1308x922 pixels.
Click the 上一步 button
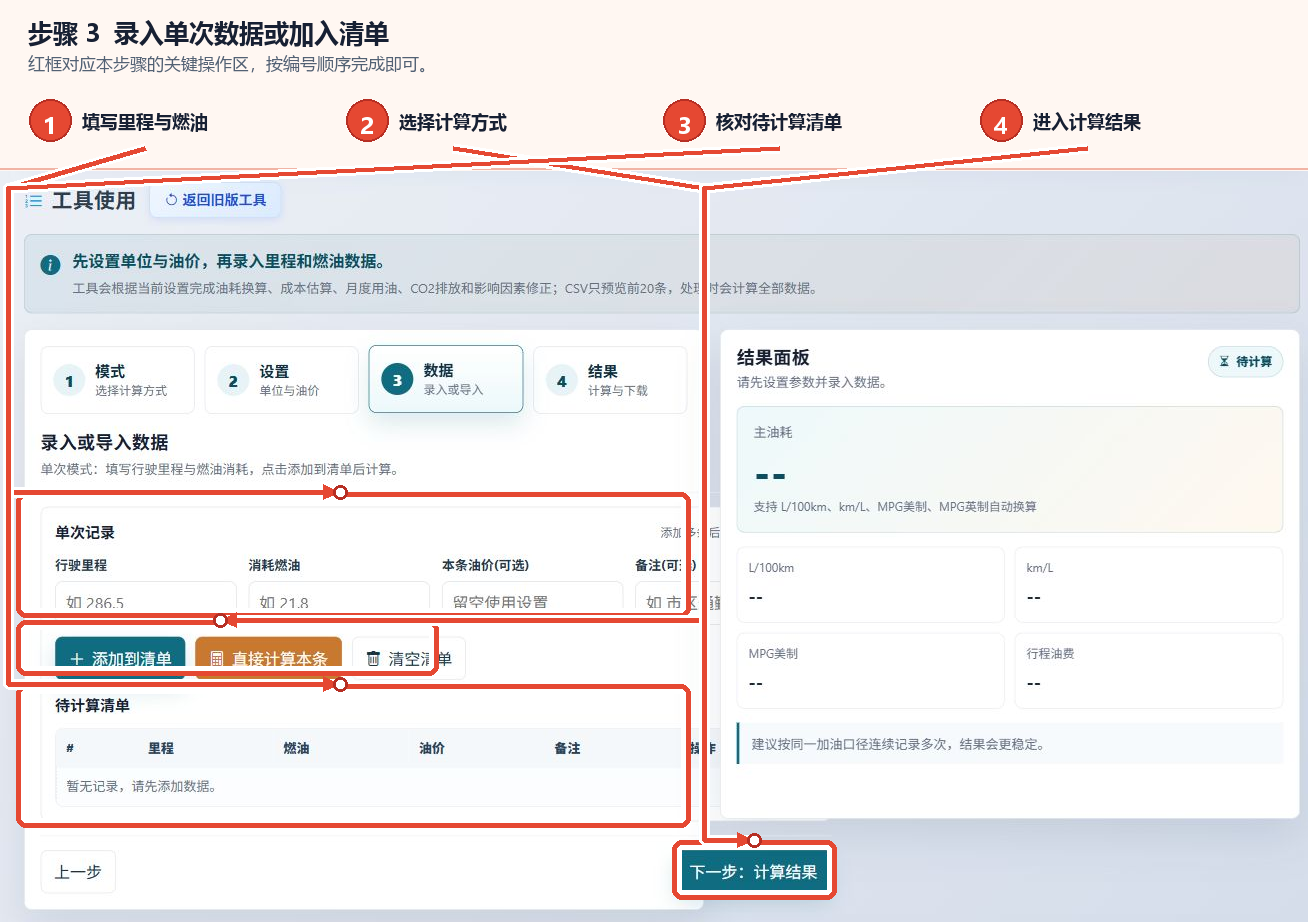[x=78, y=872]
